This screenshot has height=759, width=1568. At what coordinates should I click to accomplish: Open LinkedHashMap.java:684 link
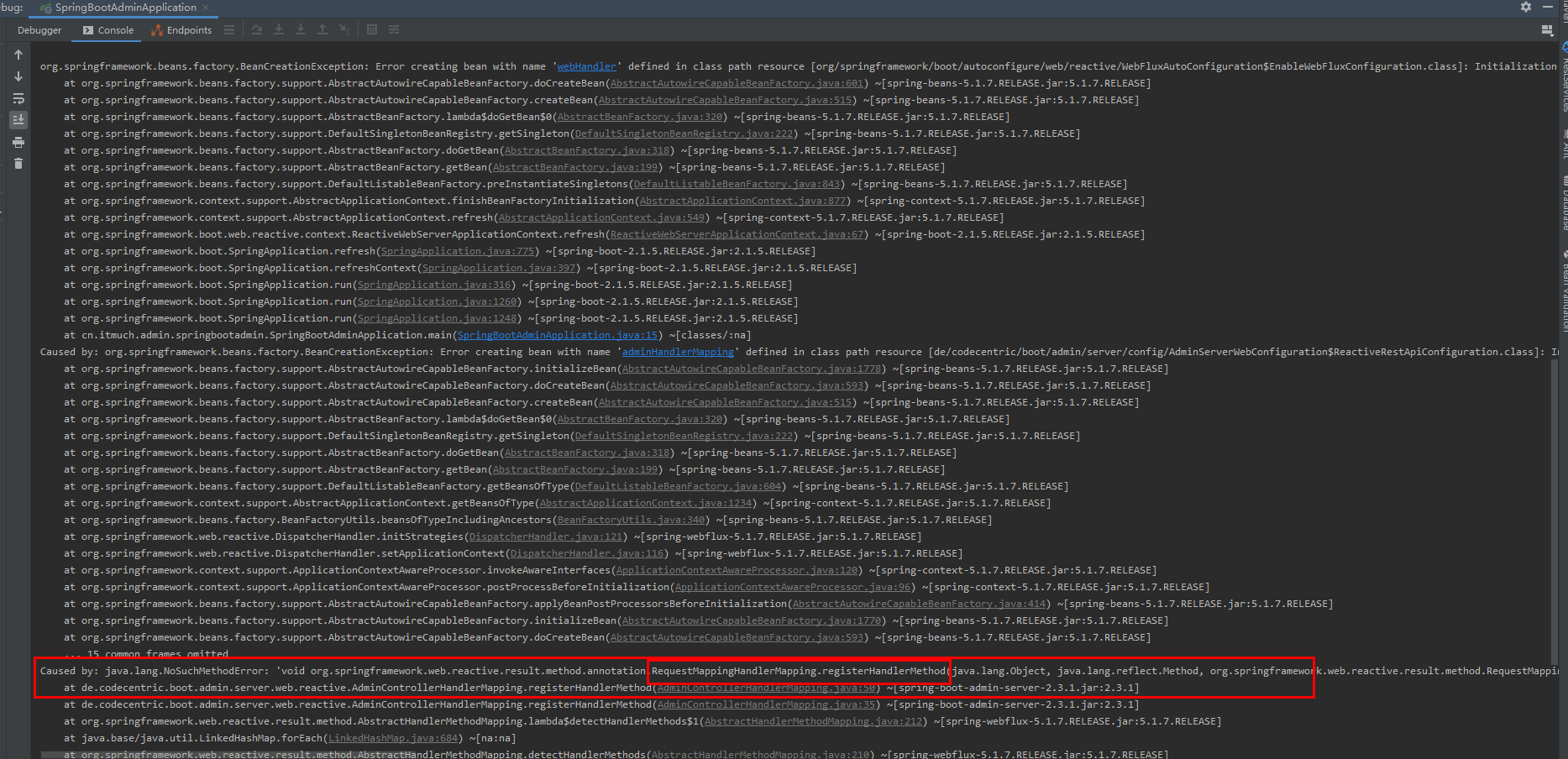[x=392, y=738]
